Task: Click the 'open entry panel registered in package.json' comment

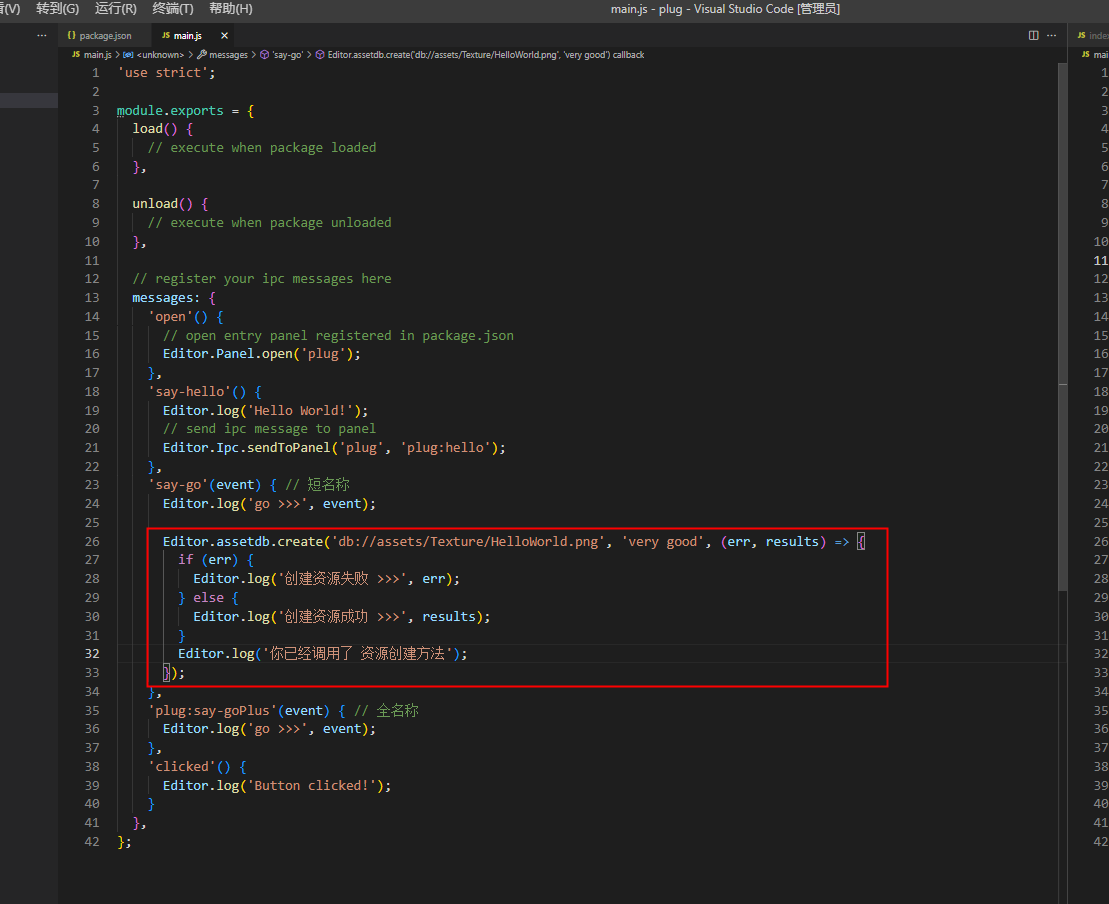Action: (338, 335)
